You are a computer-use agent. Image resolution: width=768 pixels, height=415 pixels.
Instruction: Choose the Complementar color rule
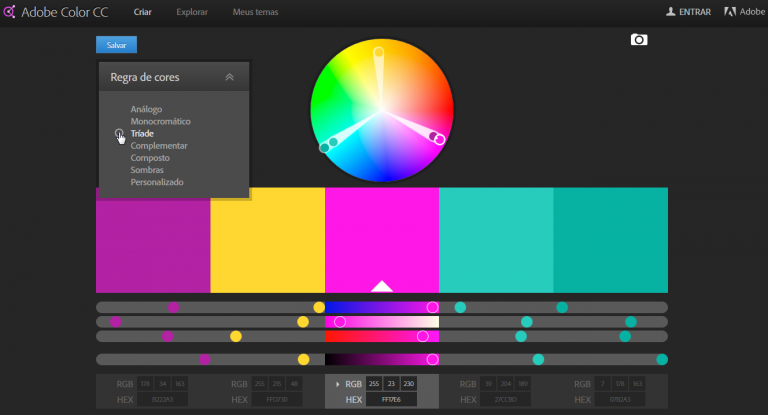pyautogui.click(x=159, y=146)
